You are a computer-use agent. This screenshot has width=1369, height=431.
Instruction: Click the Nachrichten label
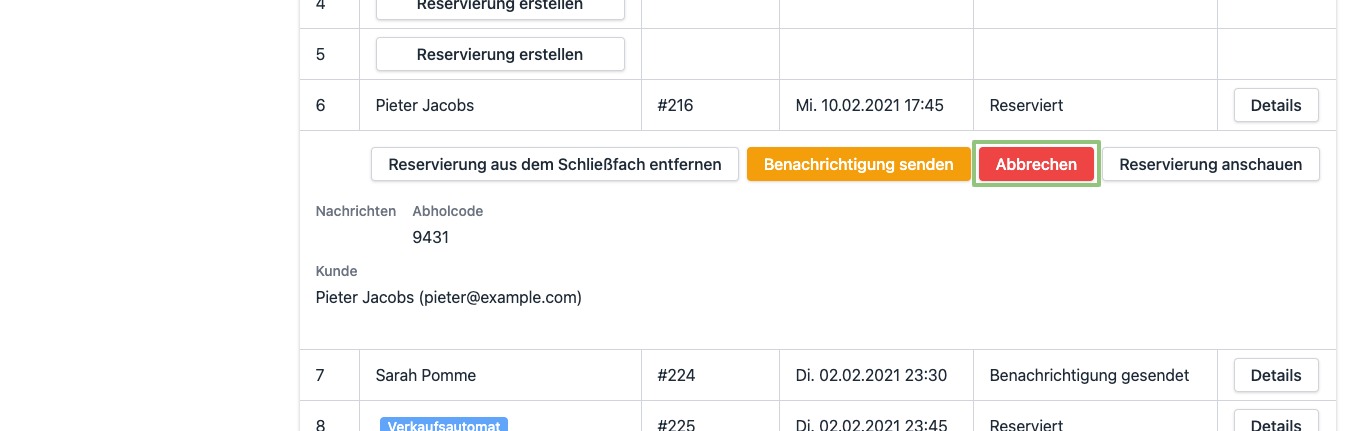pyautogui.click(x=355, y=211)
